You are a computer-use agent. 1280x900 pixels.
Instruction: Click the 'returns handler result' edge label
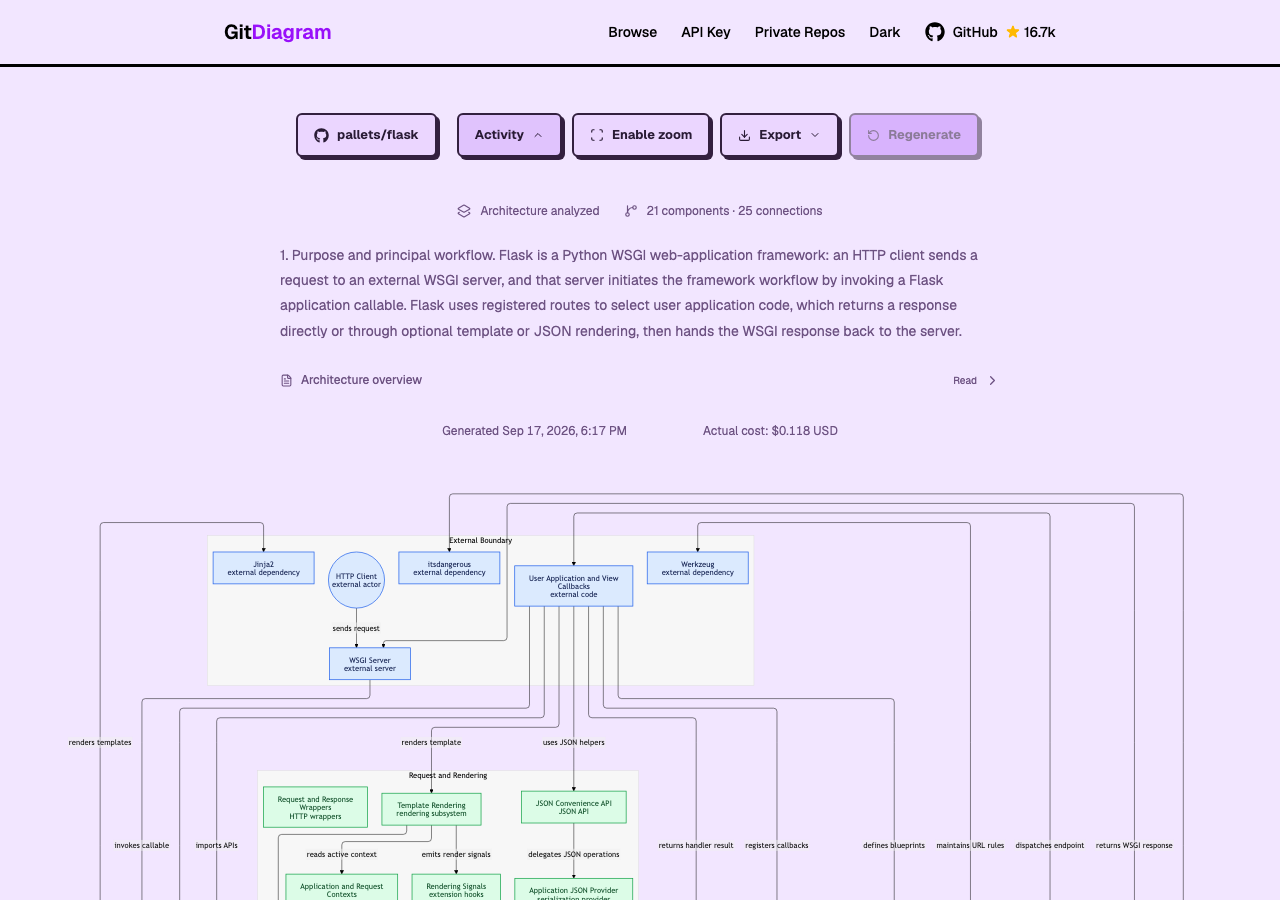click(696, 845)
